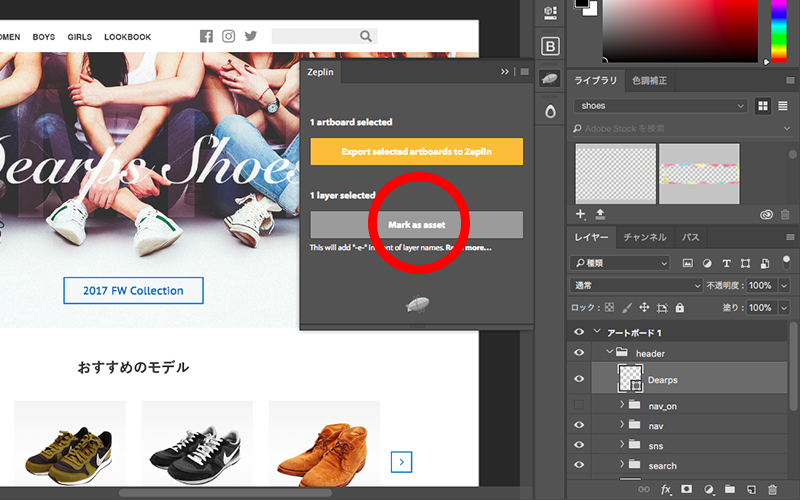Show the nav_on layer group

(578, 405)
